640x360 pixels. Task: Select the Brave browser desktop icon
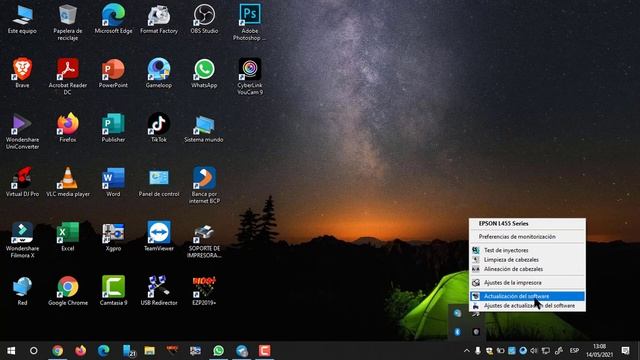[22, 73]
